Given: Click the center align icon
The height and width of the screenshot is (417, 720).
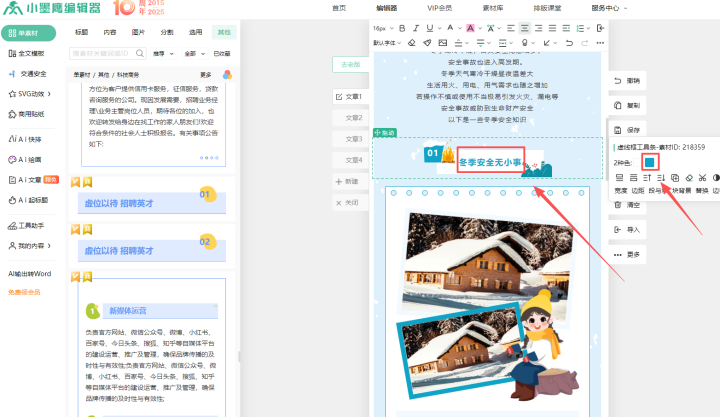Looking at the screenshot, I should point(526,29).
